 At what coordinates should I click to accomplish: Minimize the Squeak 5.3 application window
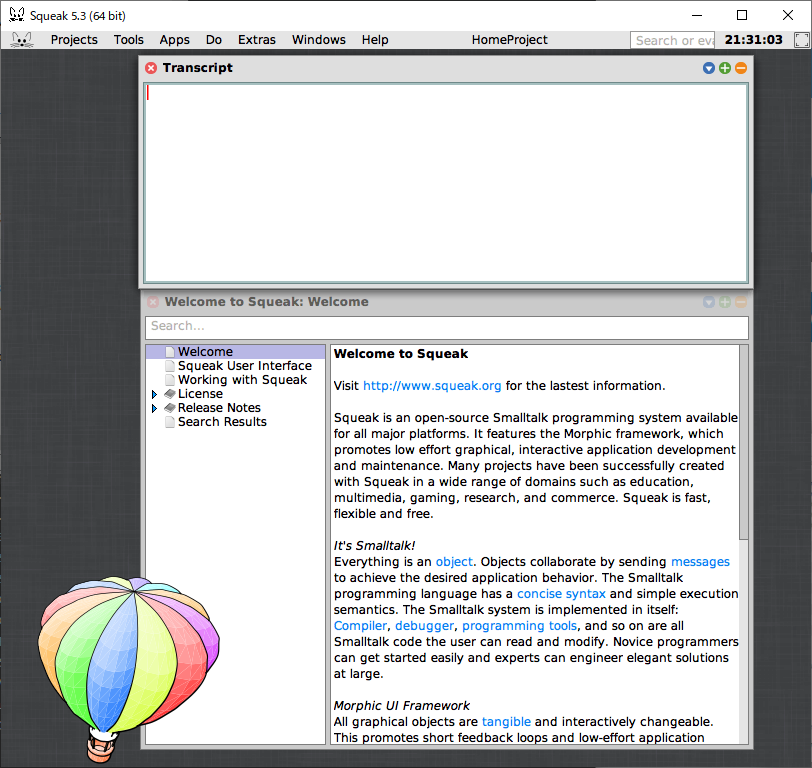[697, 16]
